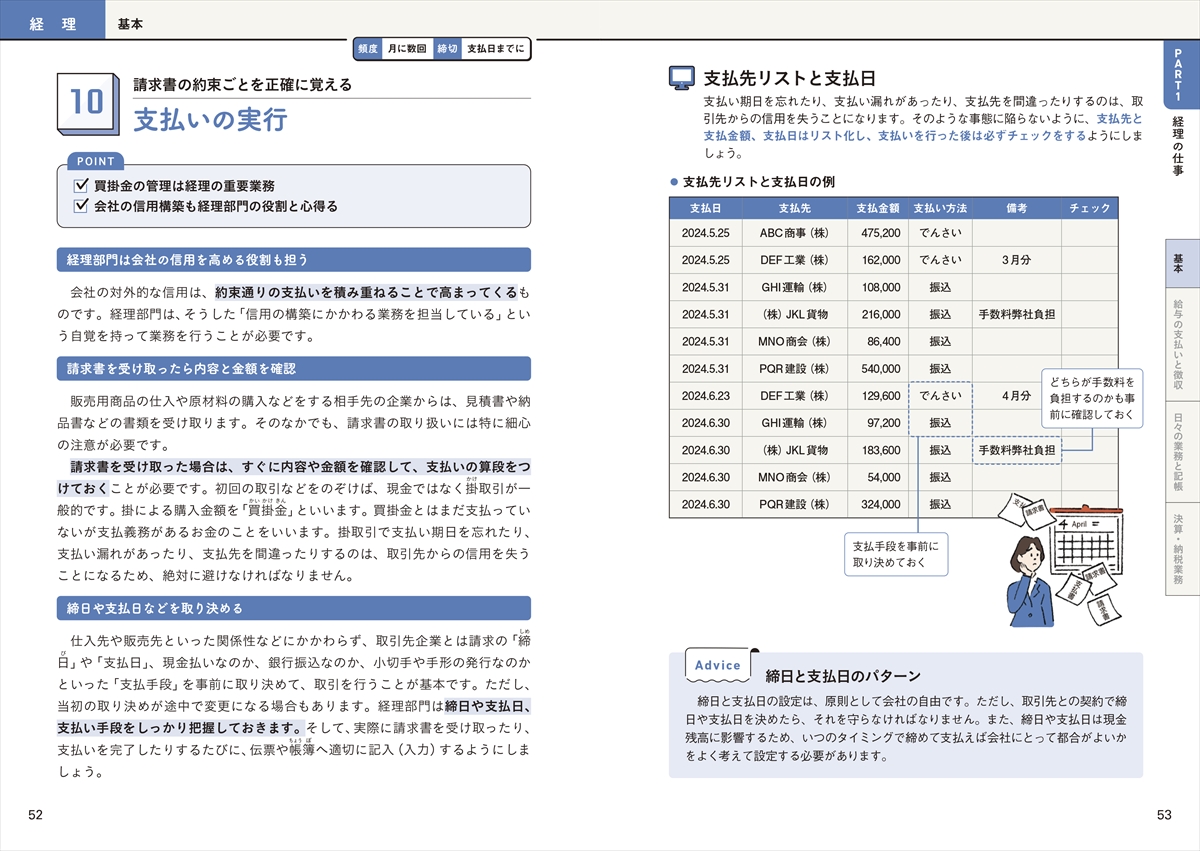Click the 締日と支払日のパターン advice heading

(x=843, y=676)
